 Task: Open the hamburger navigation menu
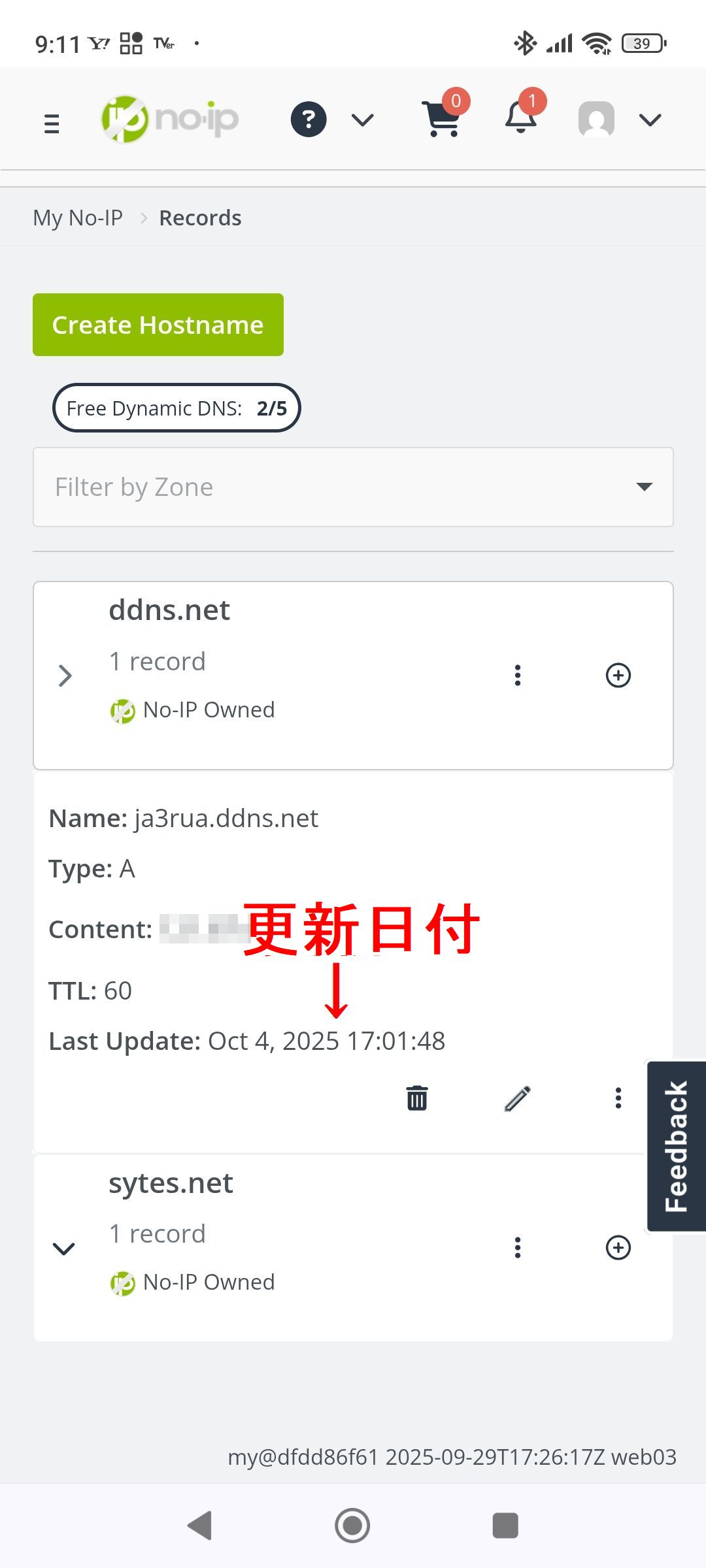click(x=52, y=123)
